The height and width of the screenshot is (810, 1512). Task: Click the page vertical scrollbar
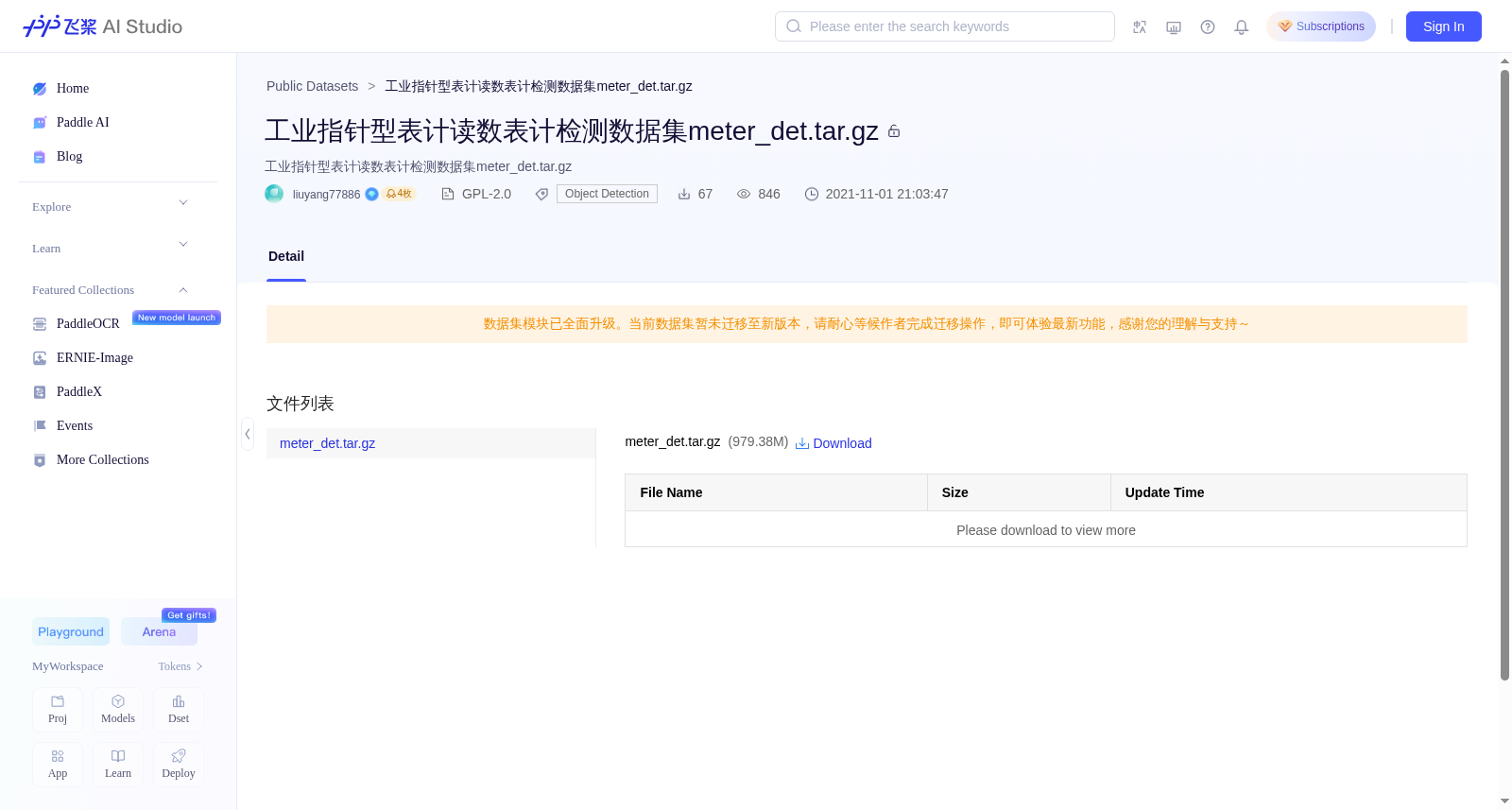click(1504, 374)
